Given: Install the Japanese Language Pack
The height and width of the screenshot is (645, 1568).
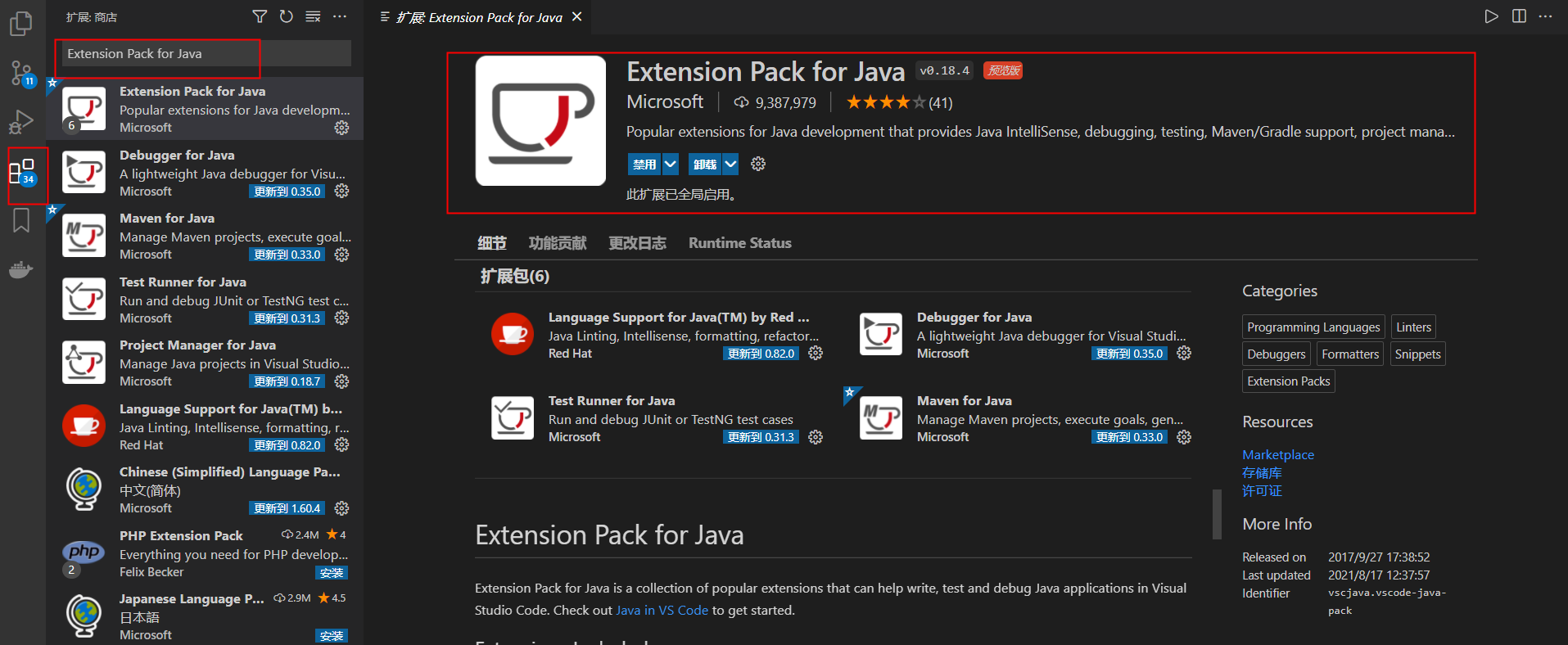Looking at the screenshot, I should tap(332, 636).
